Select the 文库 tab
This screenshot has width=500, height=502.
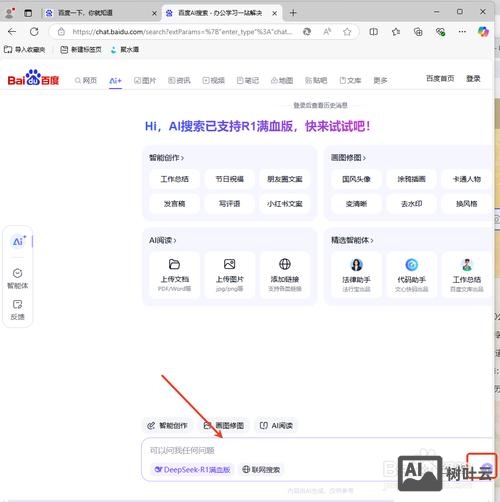coord(350,80)
